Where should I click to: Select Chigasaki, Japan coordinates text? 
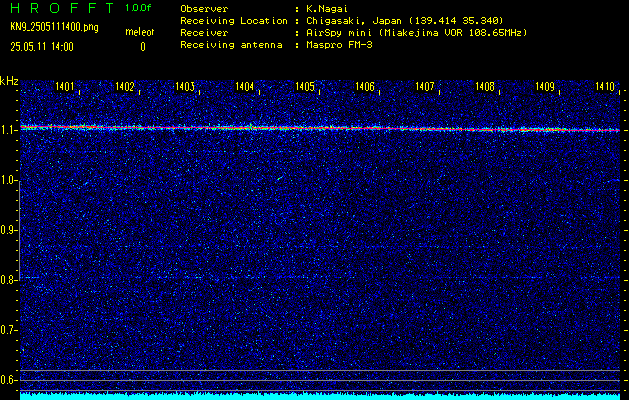click(x=405, y=21)
